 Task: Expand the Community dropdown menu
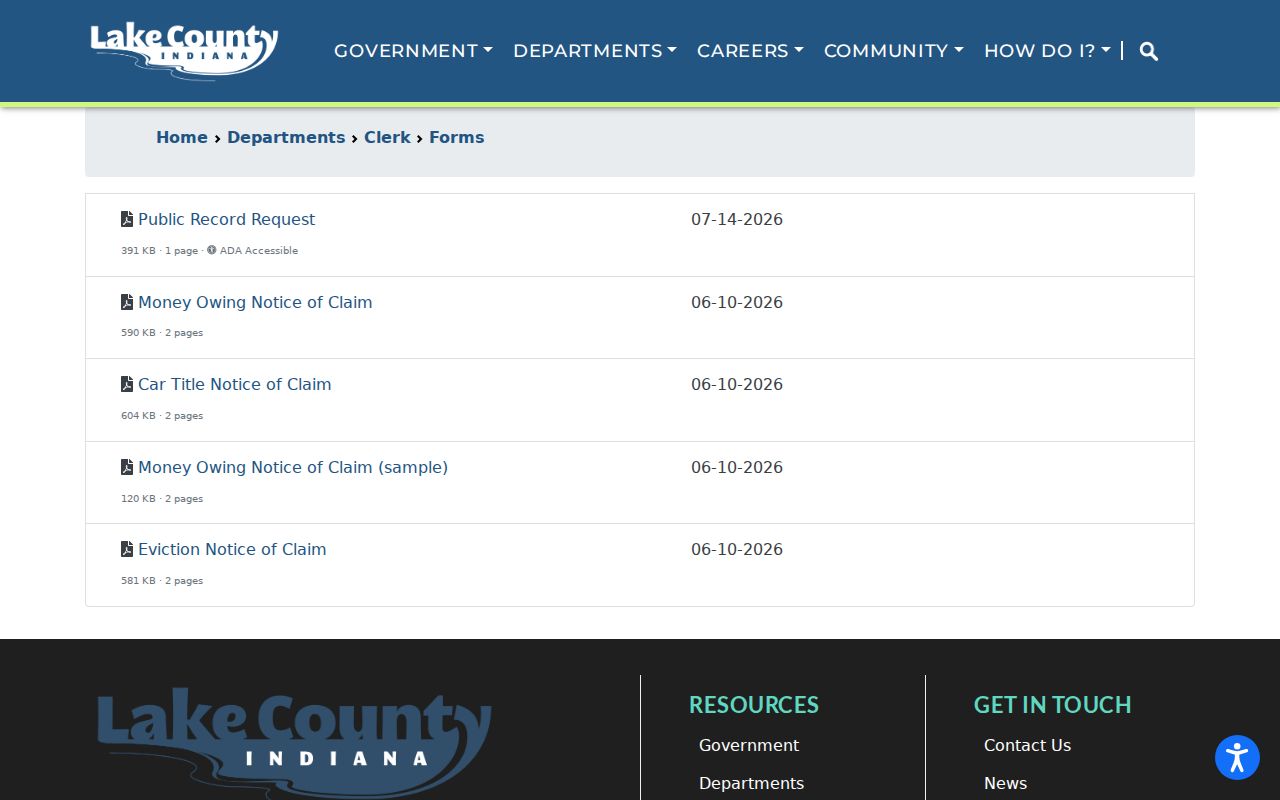(894, 51)
